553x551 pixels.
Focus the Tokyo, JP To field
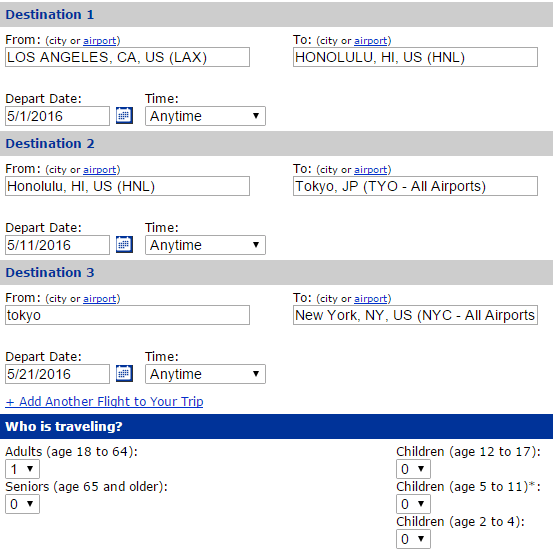point(415,186)
